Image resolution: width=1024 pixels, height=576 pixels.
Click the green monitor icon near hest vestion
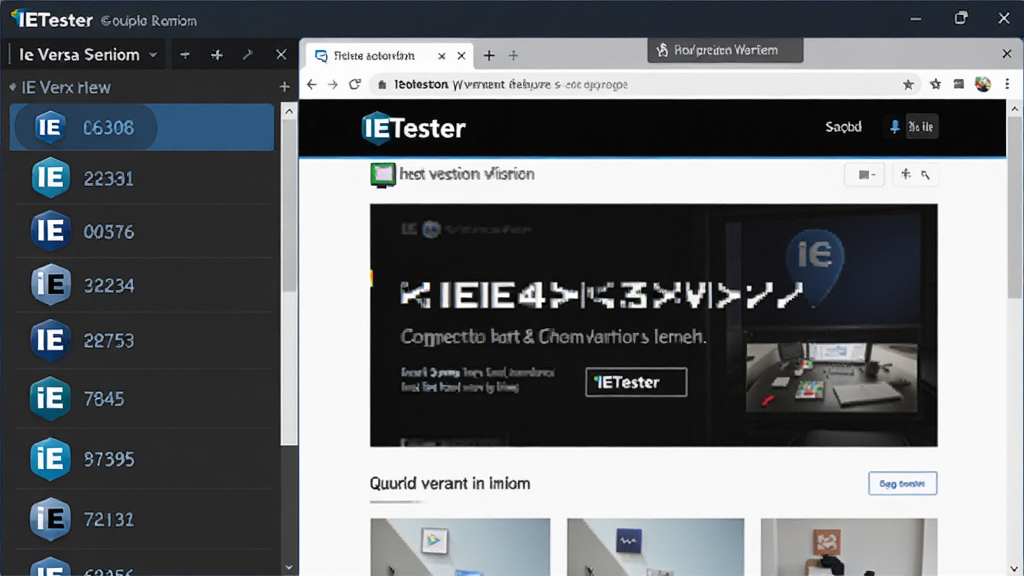coord(383,175)
